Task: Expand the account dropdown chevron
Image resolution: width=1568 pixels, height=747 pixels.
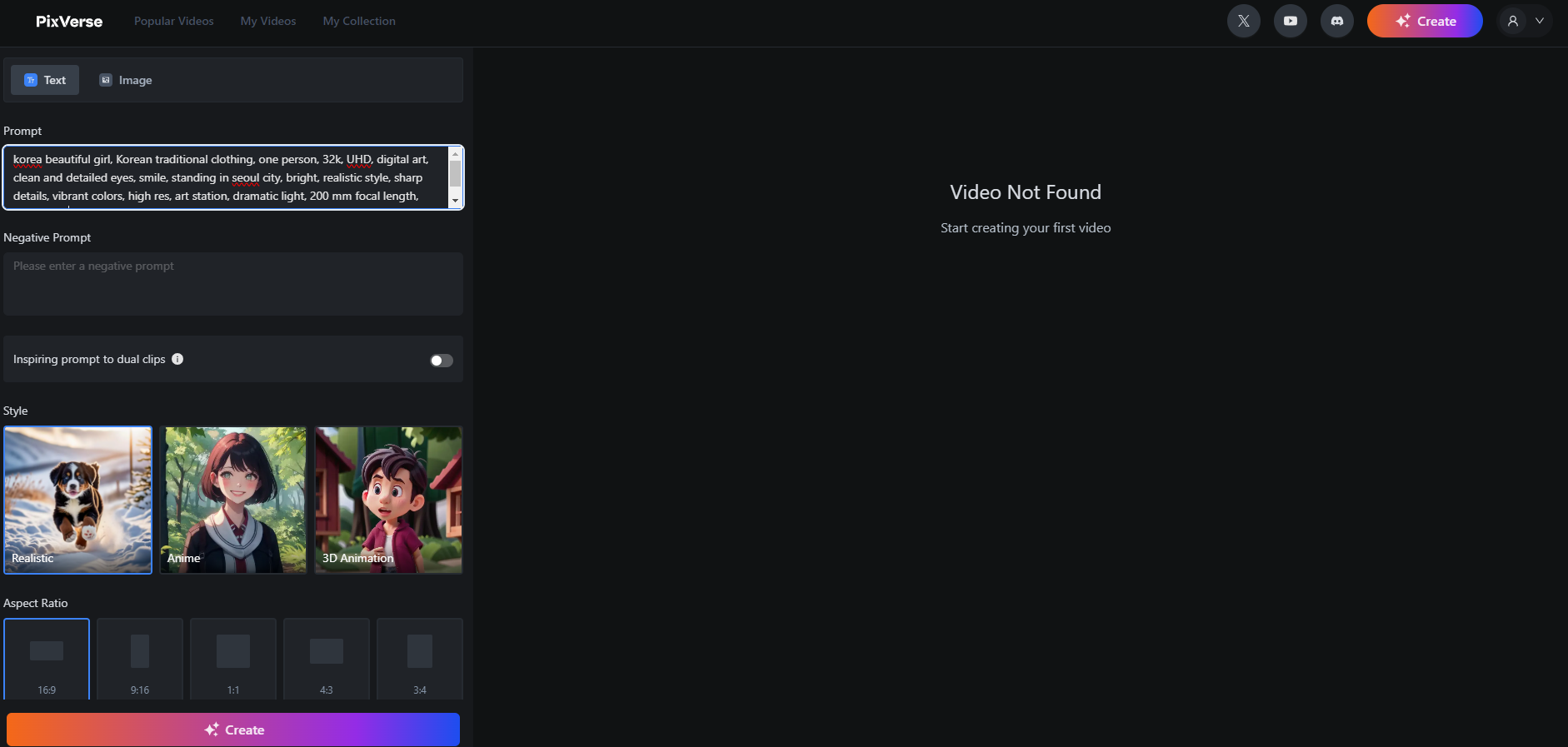Action: 1540,21
